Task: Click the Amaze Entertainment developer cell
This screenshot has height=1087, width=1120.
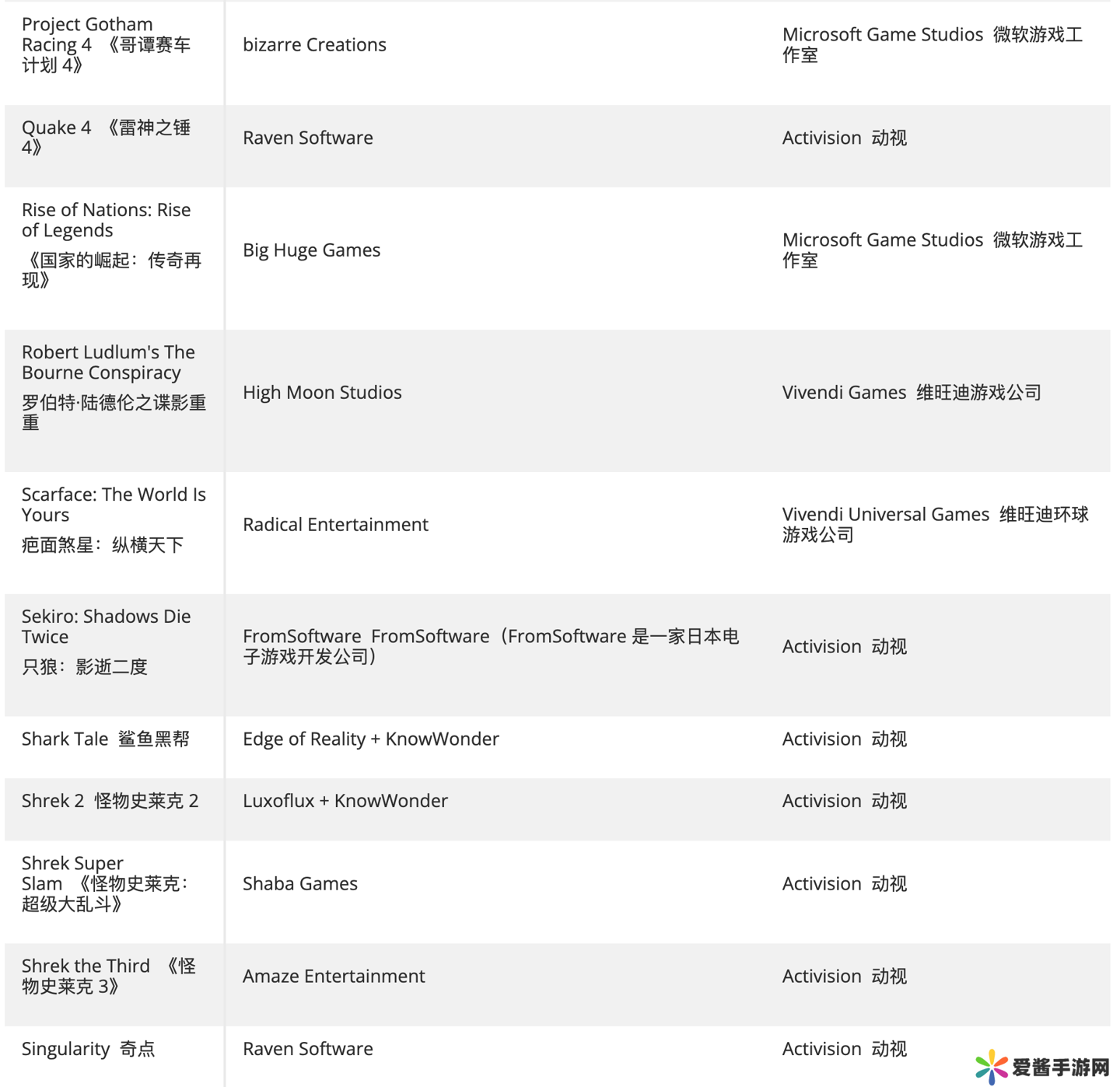Action: (334, 976)
